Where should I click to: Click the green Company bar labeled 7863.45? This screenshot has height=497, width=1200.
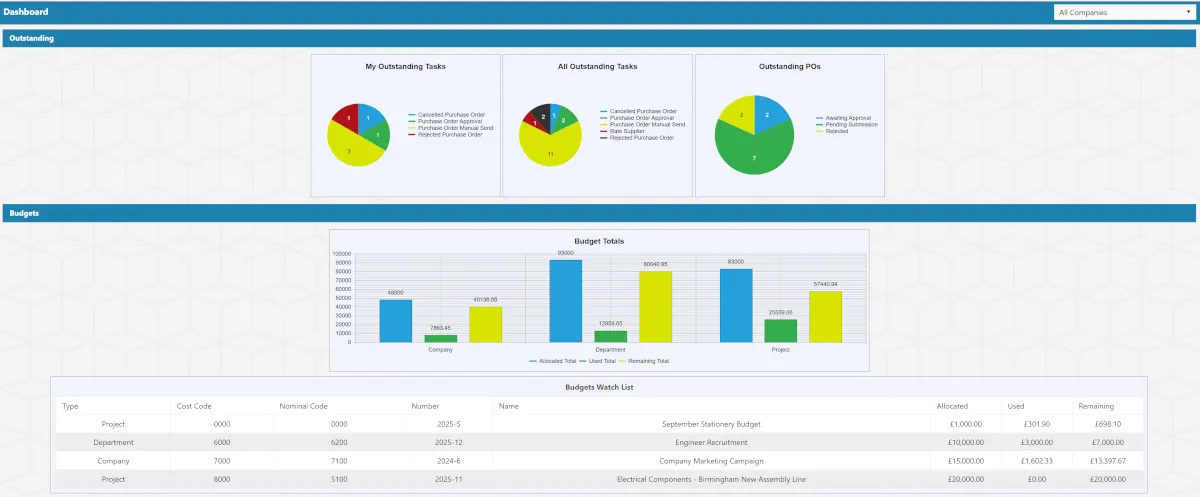(440, 338)
